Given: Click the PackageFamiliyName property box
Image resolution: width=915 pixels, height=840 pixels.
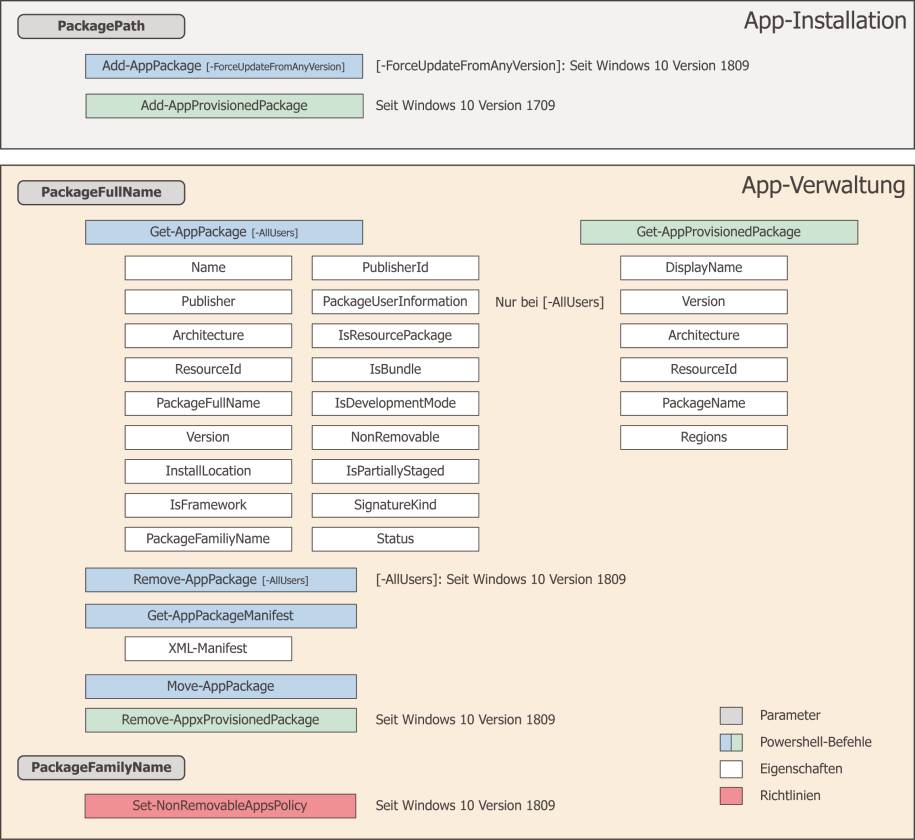Looking at the screenshot, I should click(208, 538).
